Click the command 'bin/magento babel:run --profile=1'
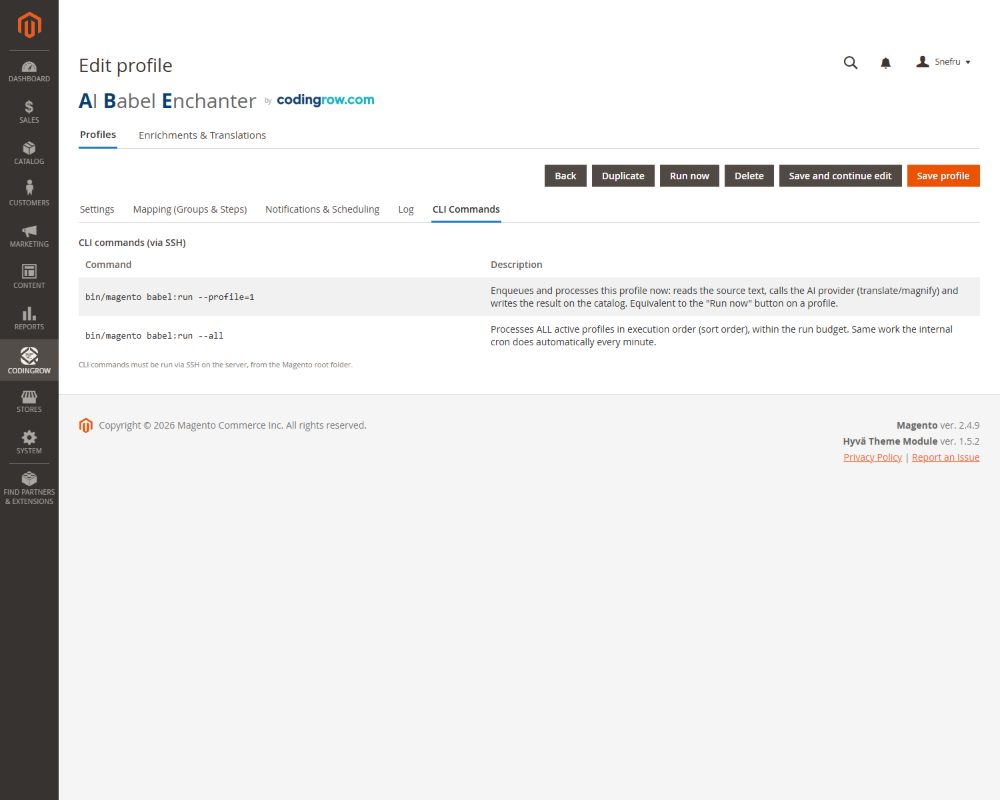 pos(170,297)
